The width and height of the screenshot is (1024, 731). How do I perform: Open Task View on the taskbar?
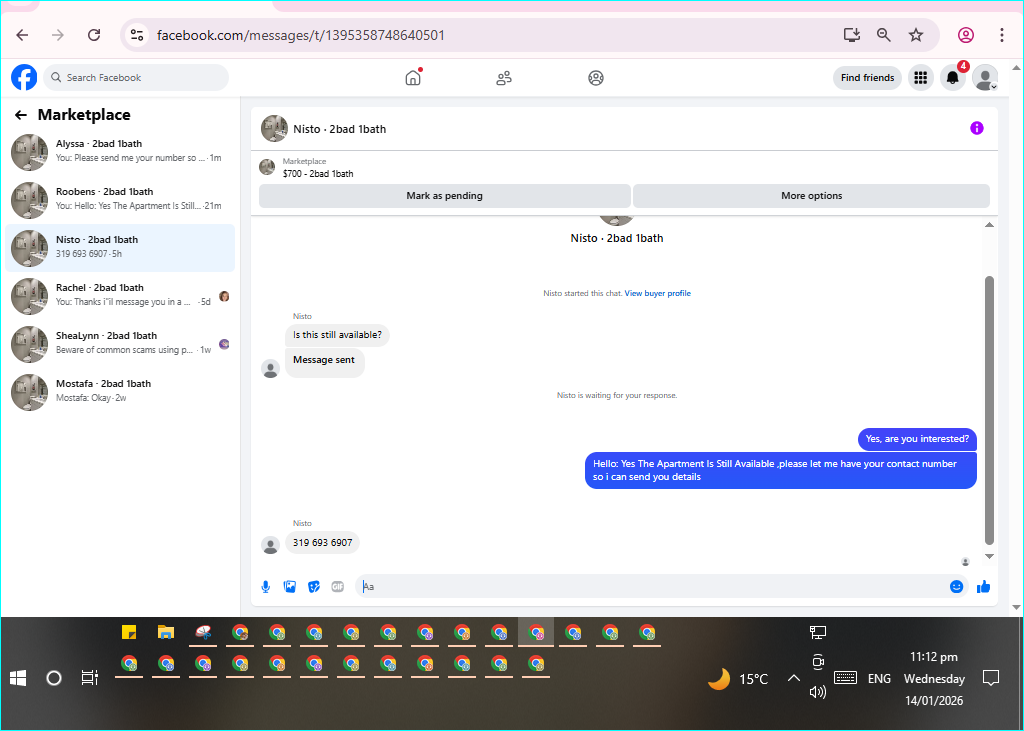click(x=89, y=678)
